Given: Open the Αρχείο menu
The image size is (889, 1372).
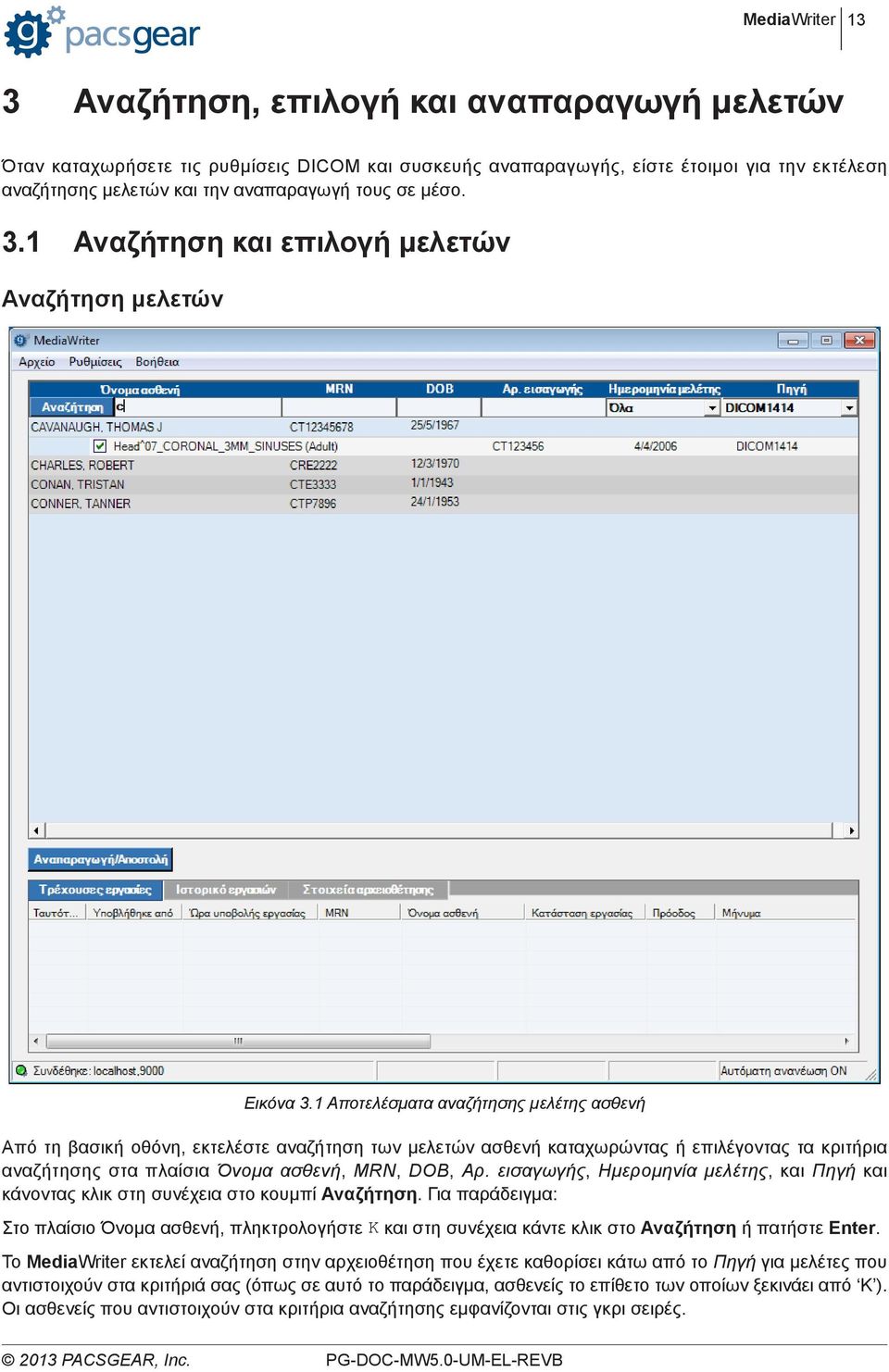Looking at the screenshot, I should click(x=37, y=362).
